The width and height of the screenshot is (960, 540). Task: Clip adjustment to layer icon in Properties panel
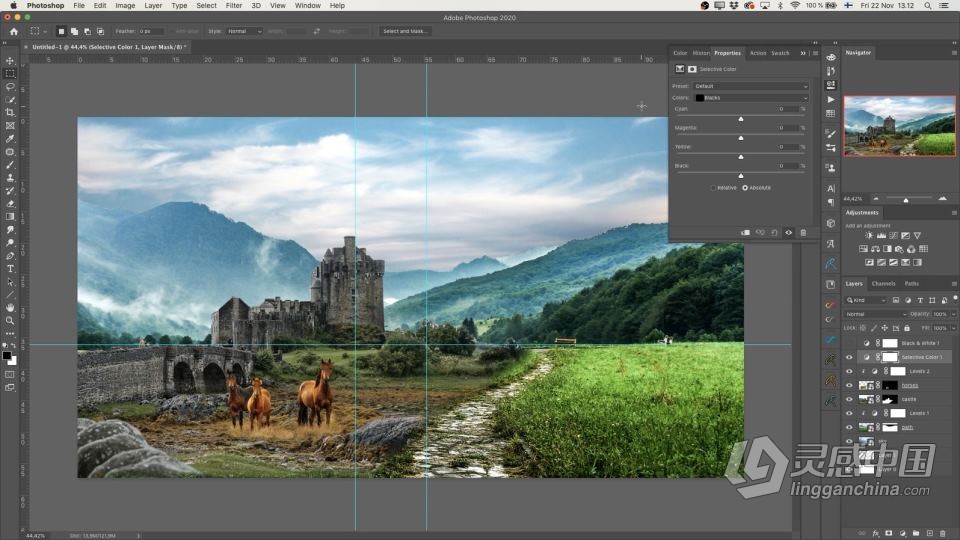pos(745,233)
